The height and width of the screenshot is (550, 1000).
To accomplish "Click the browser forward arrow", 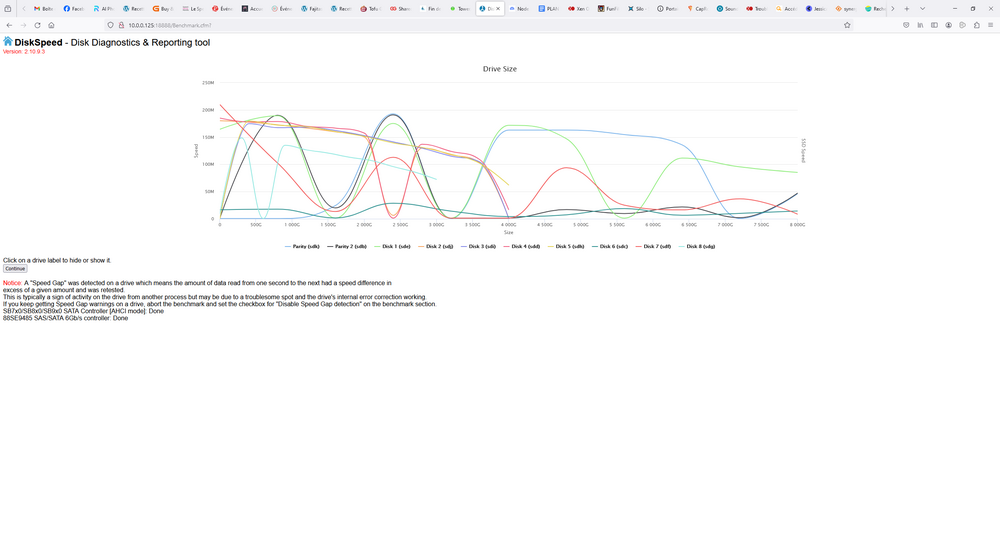I will point(23,26).
